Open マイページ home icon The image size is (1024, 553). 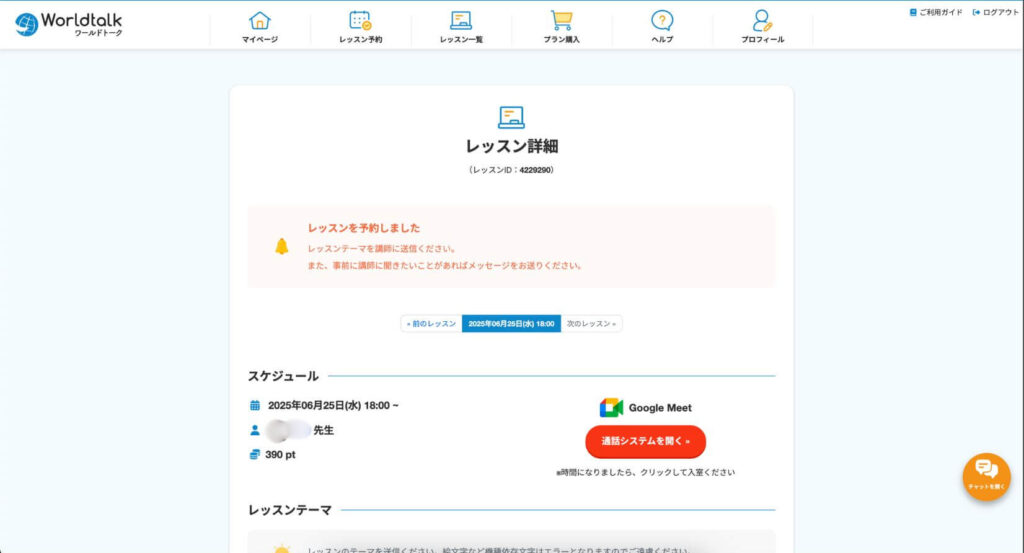(259, 21)
